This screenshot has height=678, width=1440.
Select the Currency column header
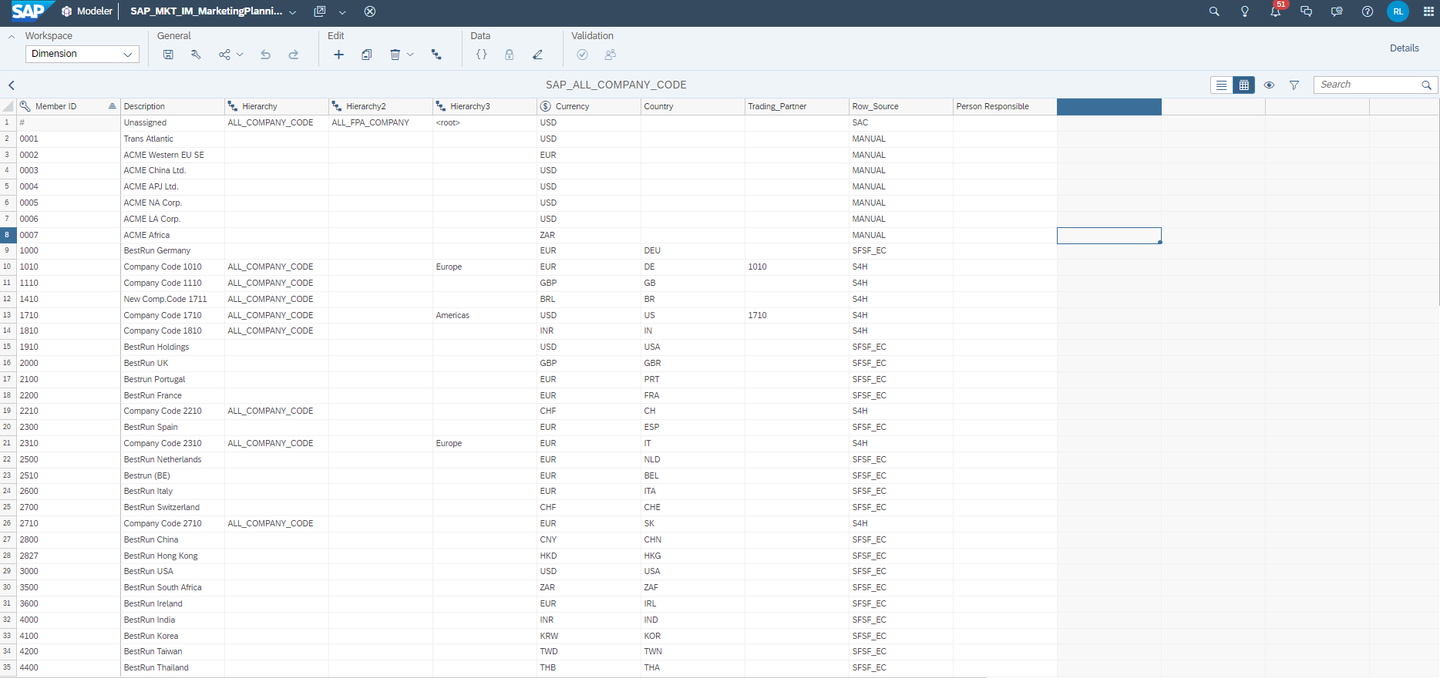point(589,106)
